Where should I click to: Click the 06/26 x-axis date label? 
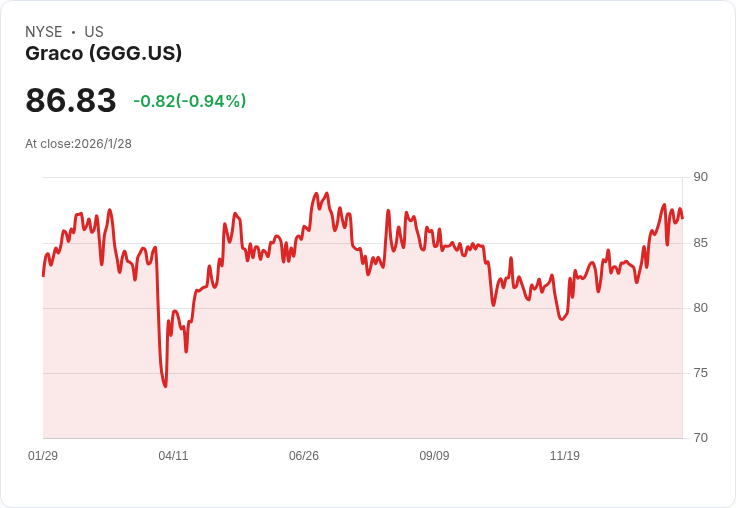pyautogui.click(x=304, y=456)
